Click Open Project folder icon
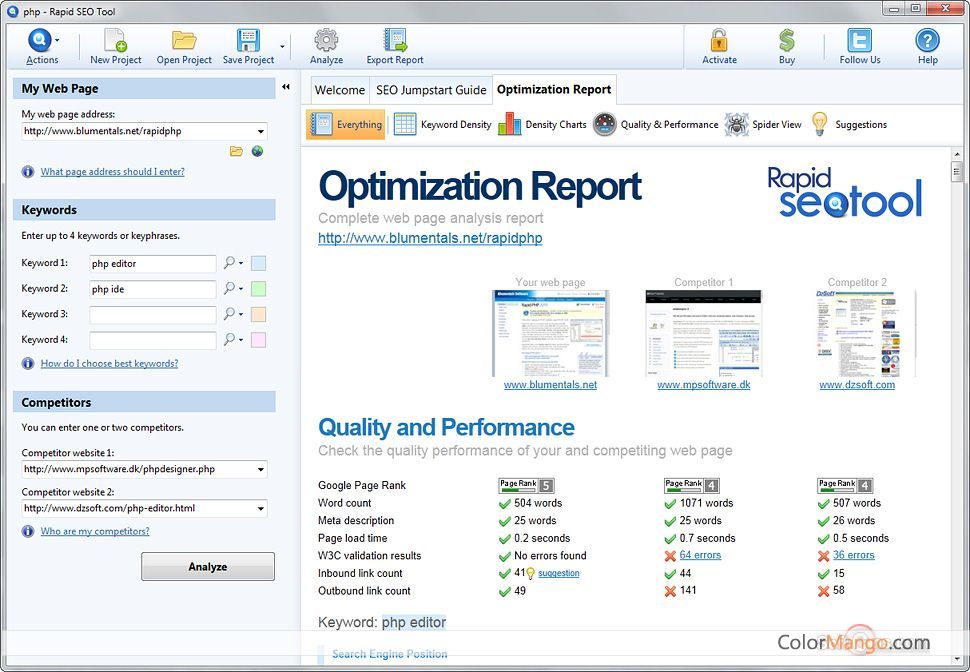The height and width of the screenshot is (672, 970). click(184, 41)
